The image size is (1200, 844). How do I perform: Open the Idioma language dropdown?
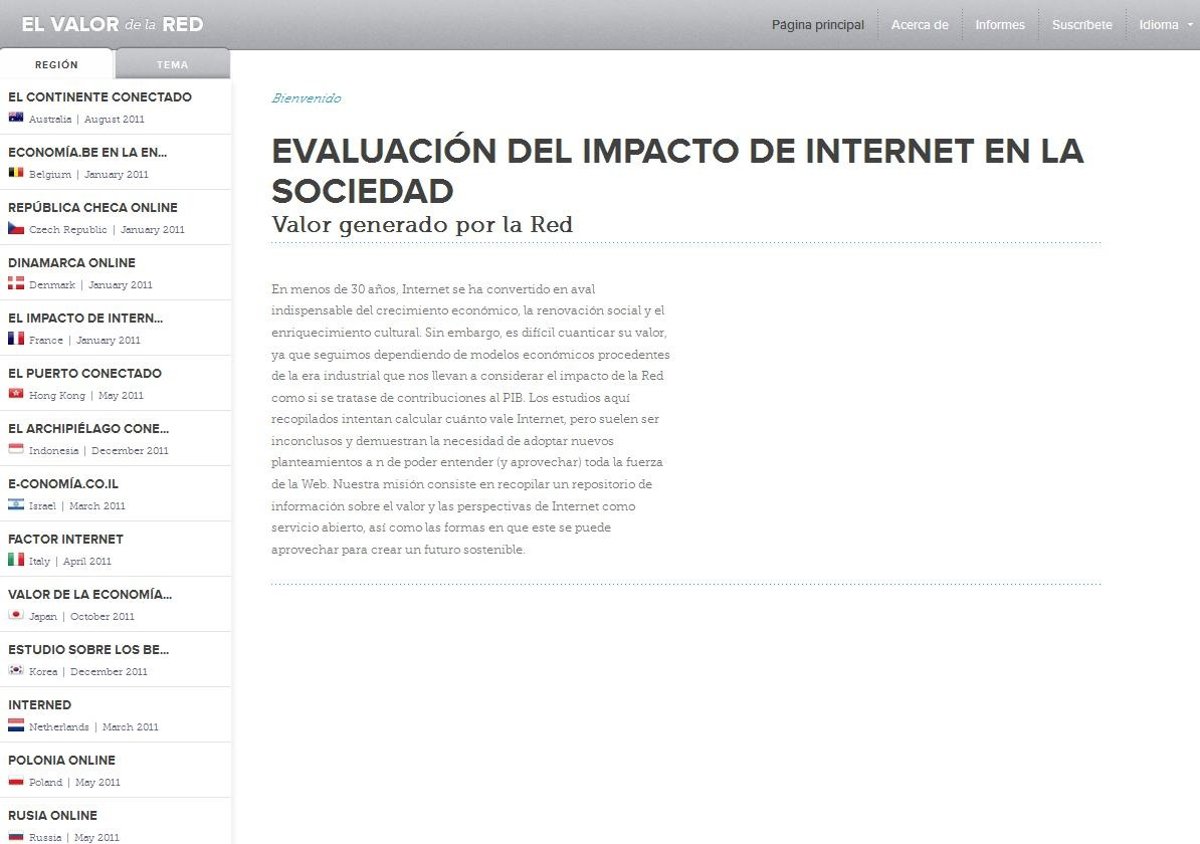tap(1164, 25)
